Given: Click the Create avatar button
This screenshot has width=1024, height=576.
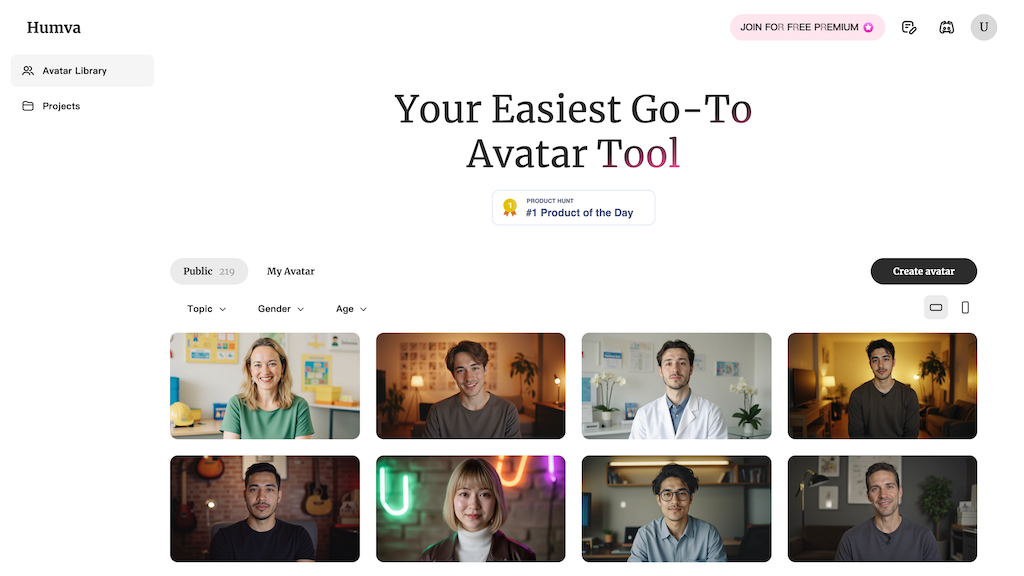Looking at the screenshot, I should point(923,271).
